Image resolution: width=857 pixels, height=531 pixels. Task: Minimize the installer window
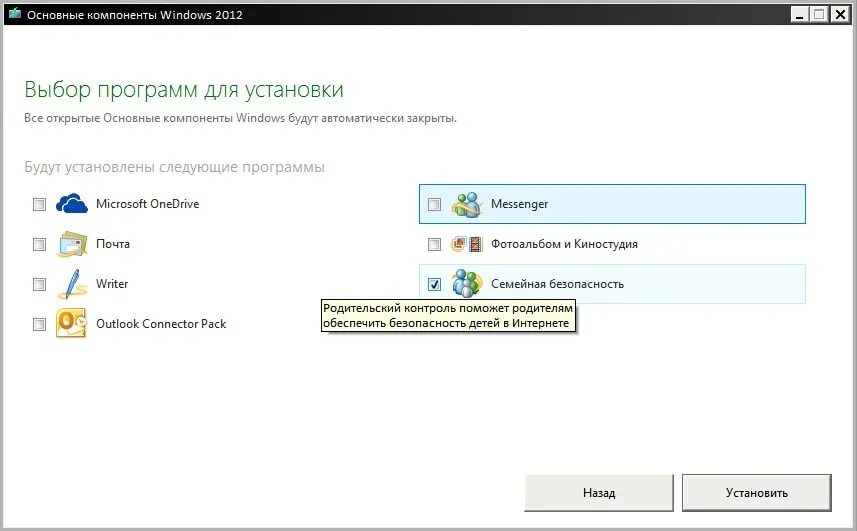(x=800, y=14)
